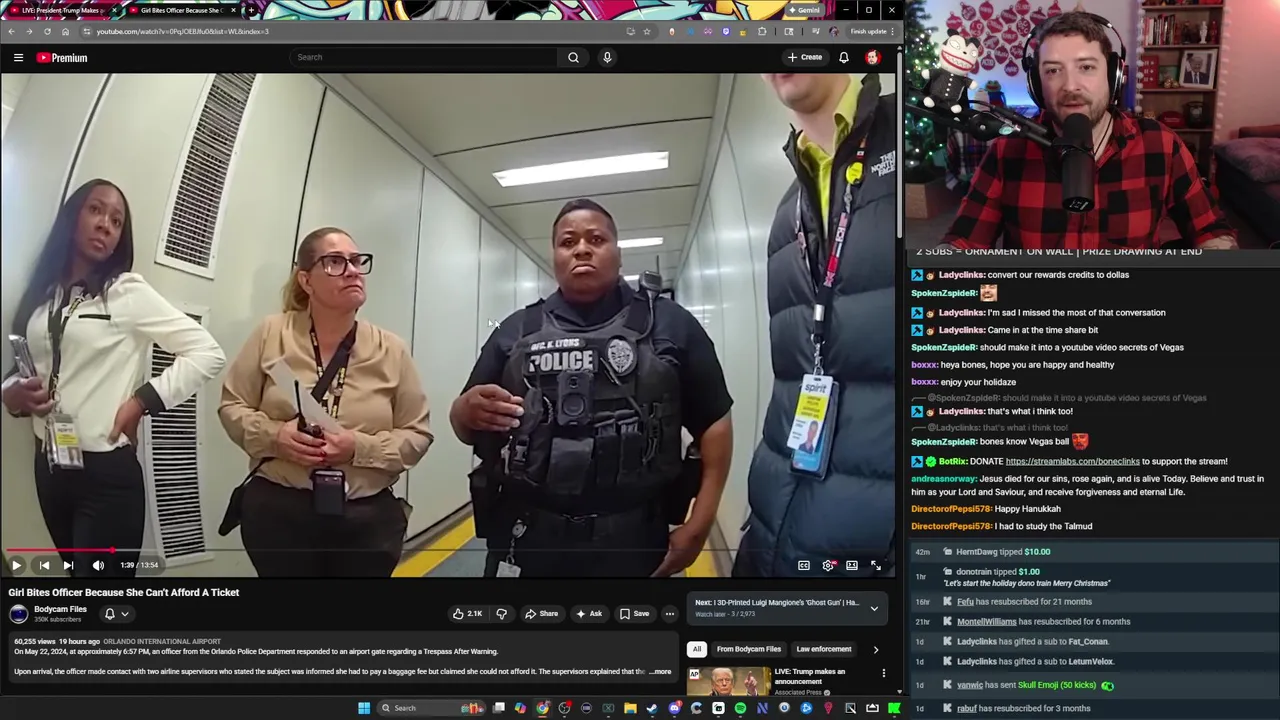Open video player settings gear
Screen dimensions: 1280x720
[x=828, y=565]
